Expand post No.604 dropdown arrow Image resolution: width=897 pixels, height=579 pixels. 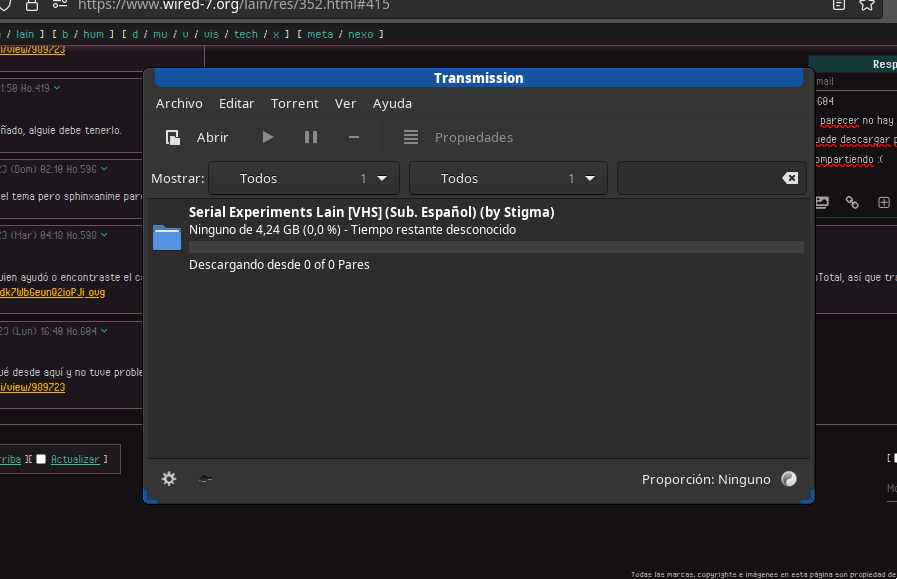click(104, 331)
